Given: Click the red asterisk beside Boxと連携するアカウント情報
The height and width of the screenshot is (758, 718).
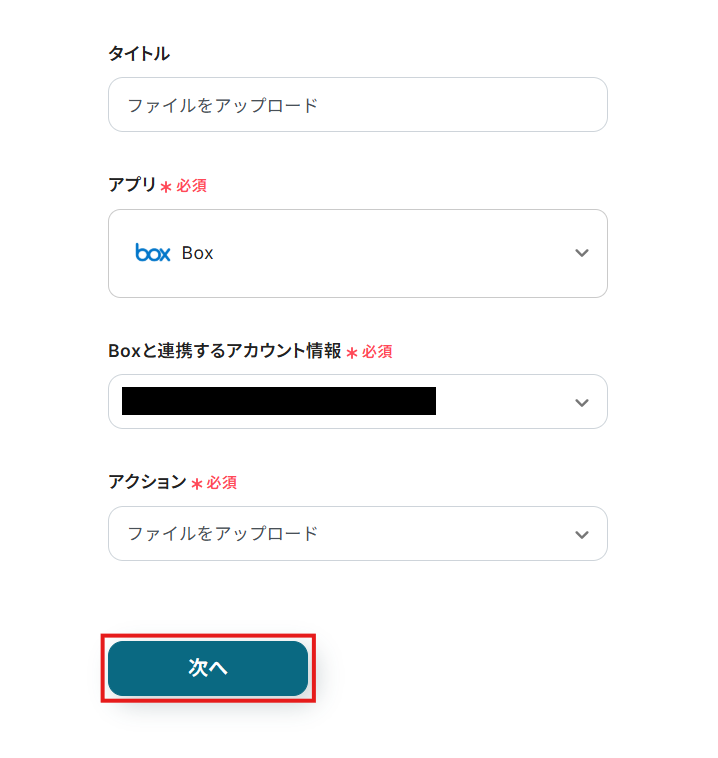Looking at the screenshot, I should (352, 353).
